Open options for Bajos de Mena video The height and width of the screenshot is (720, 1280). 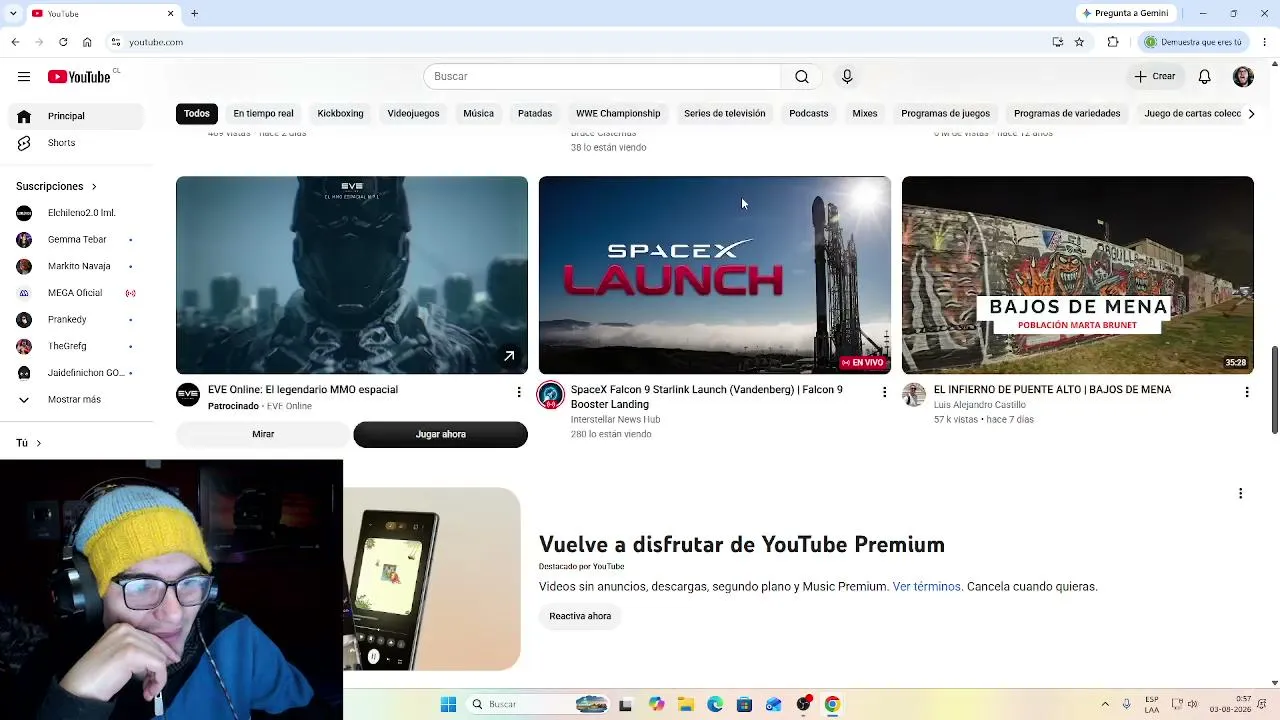tap(1247, 392)
